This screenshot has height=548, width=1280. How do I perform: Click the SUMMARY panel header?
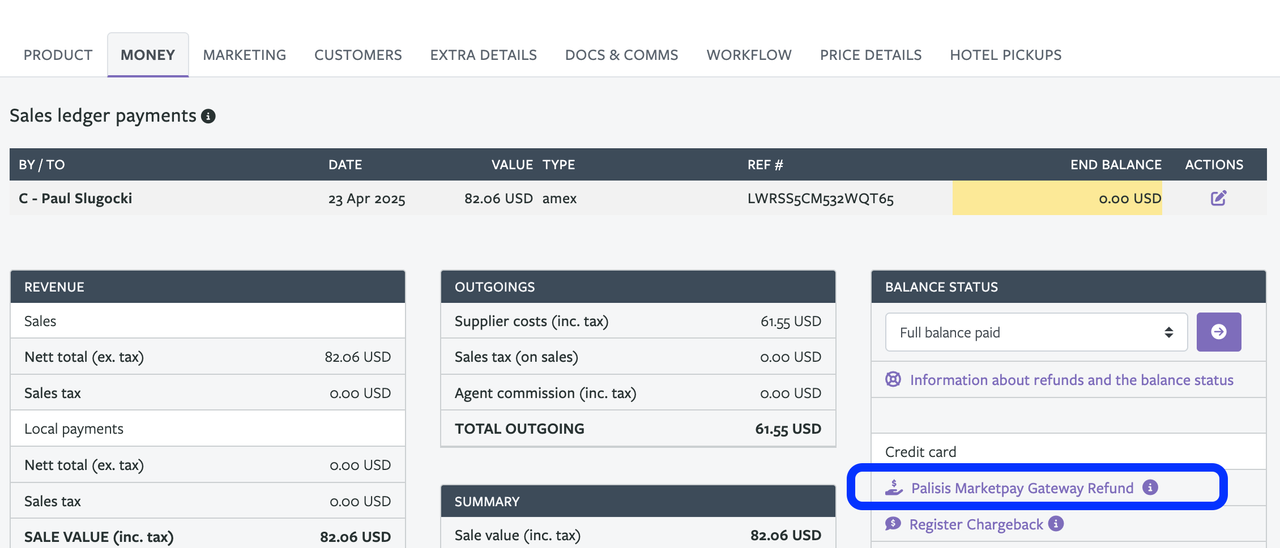tap(638, 501)
